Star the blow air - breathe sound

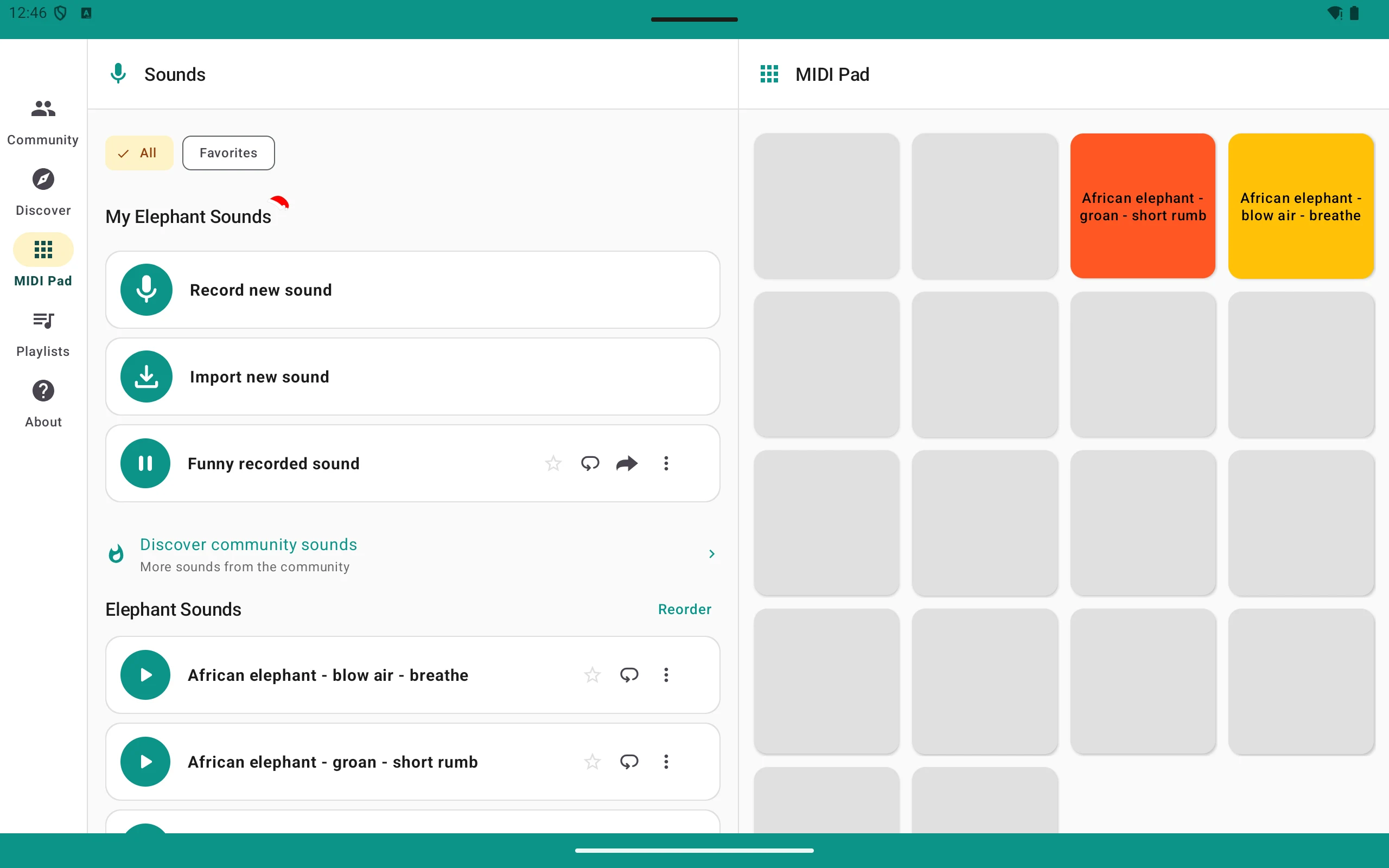tap(592, 674)
